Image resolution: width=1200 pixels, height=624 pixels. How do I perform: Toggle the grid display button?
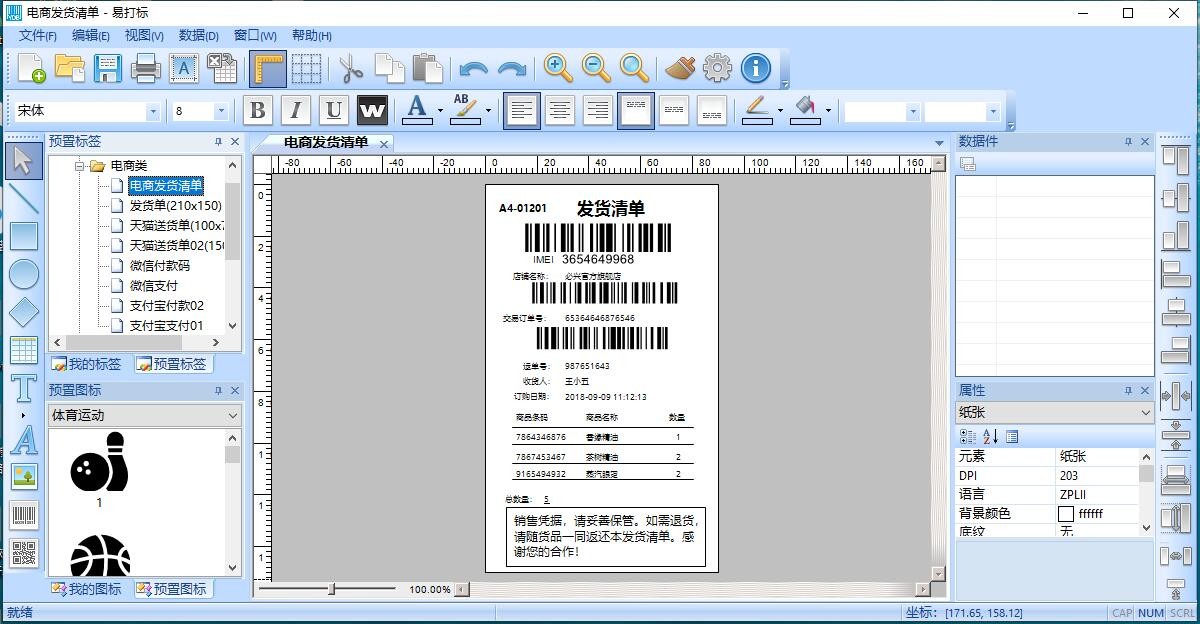click(x=306, y=68)
